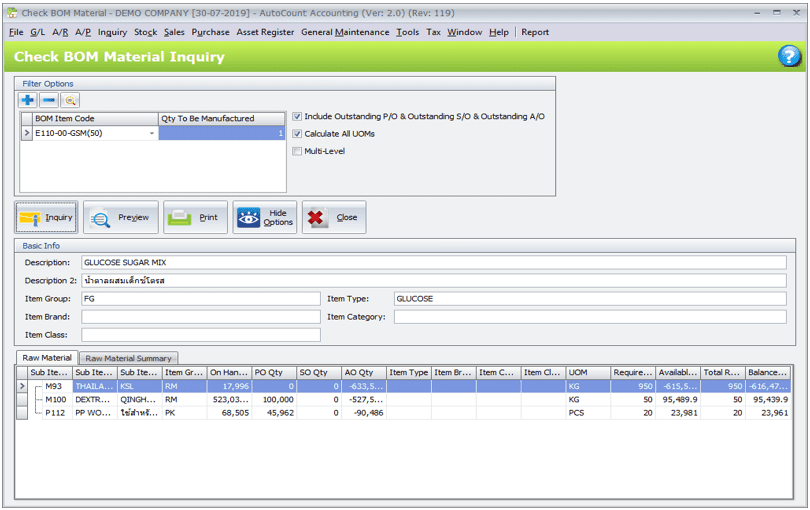Close the inquiry with red X button

coord(334,217)
